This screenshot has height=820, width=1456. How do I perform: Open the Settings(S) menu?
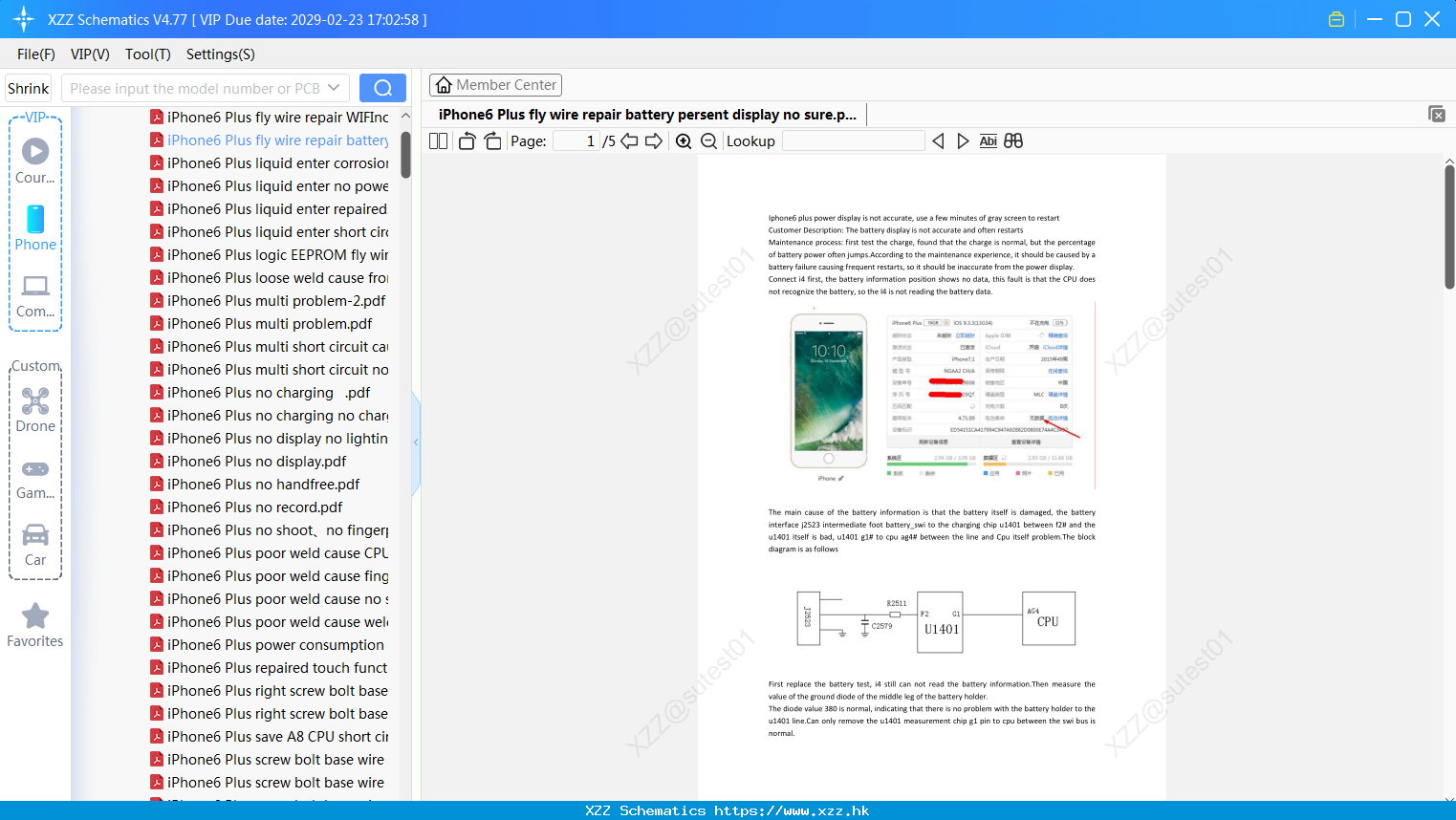click(x=221, y=54)
